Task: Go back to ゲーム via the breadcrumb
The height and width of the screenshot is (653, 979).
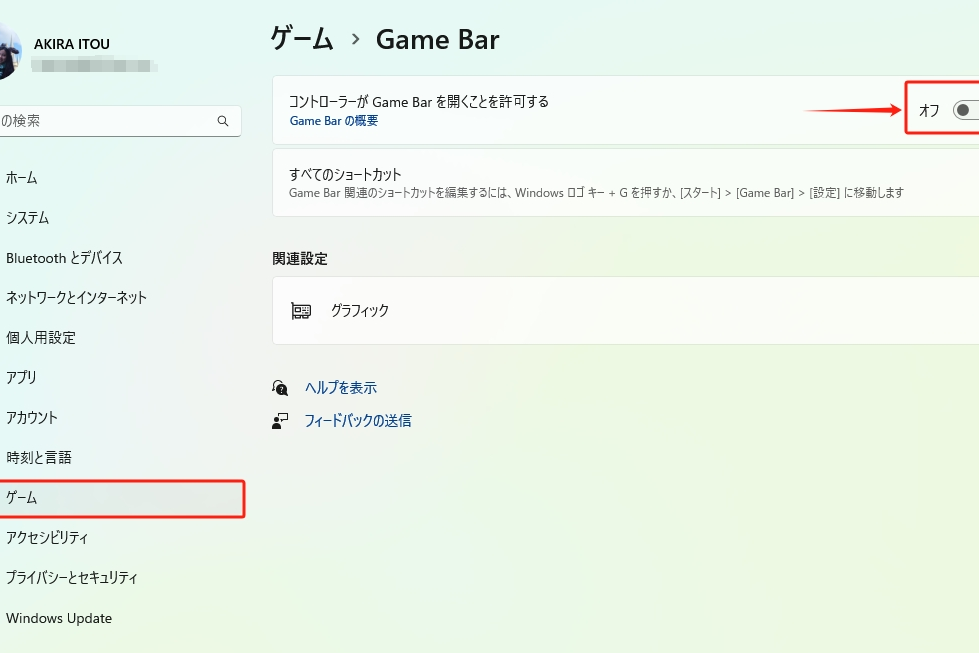Action: point(302,39)
